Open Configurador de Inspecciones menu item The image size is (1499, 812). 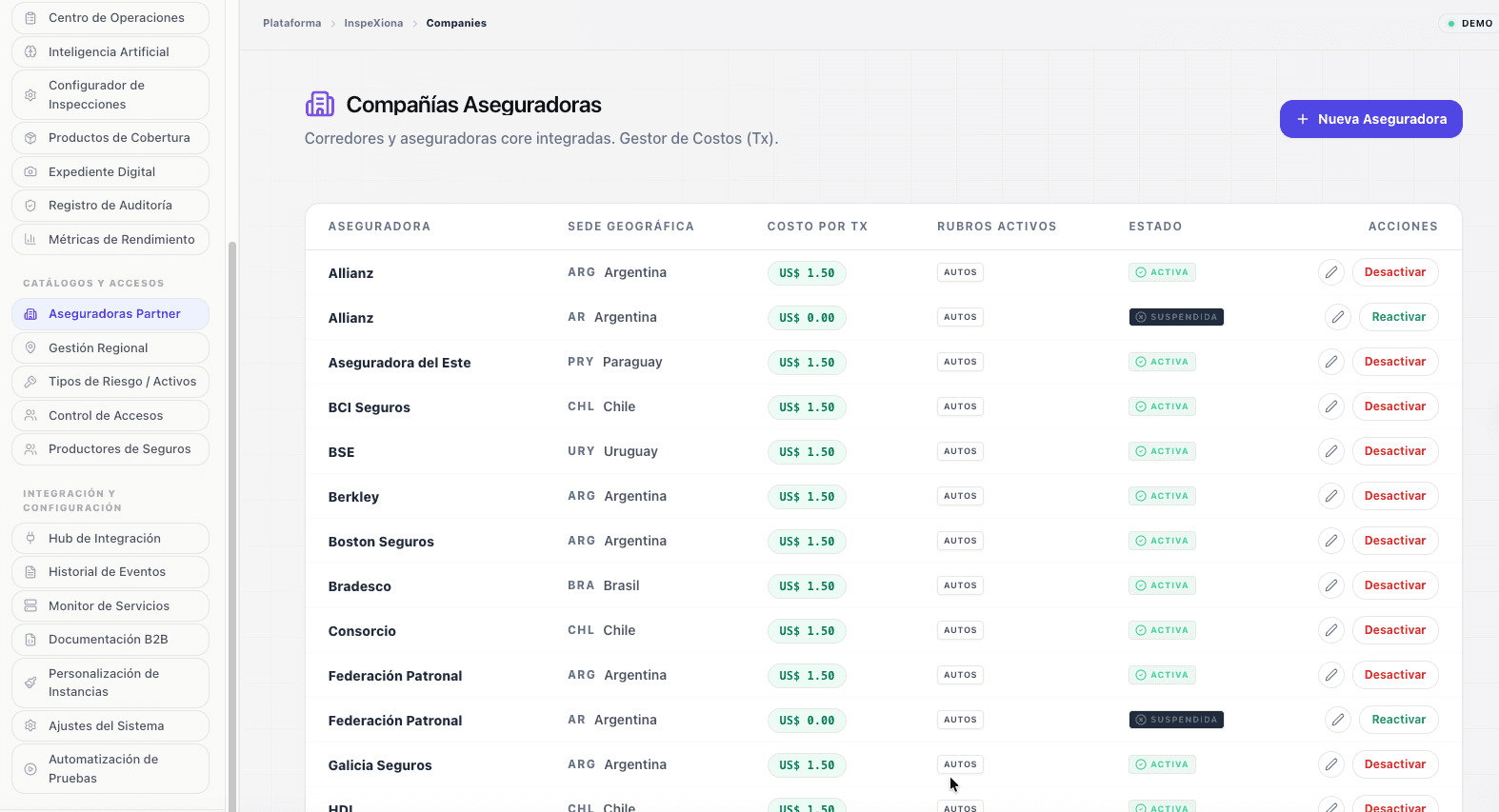point(110,95)
